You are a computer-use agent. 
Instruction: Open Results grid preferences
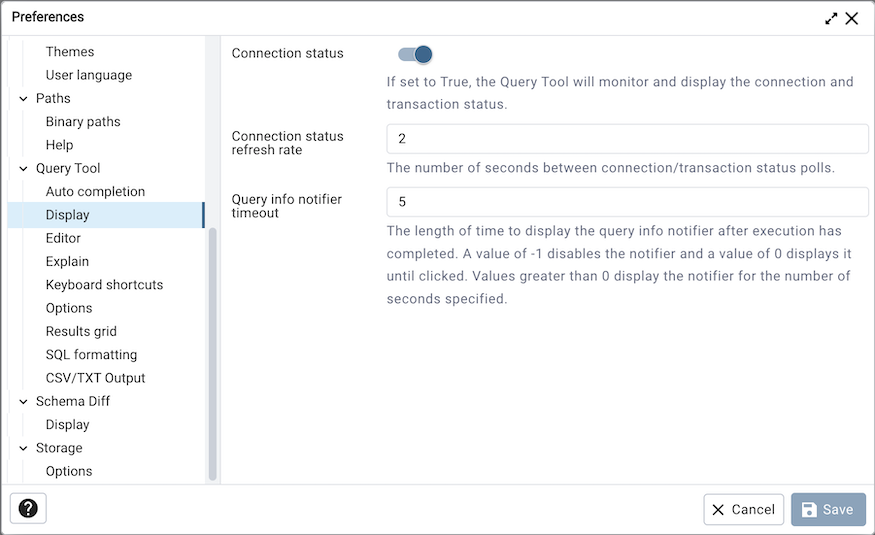tap(81, 331)
